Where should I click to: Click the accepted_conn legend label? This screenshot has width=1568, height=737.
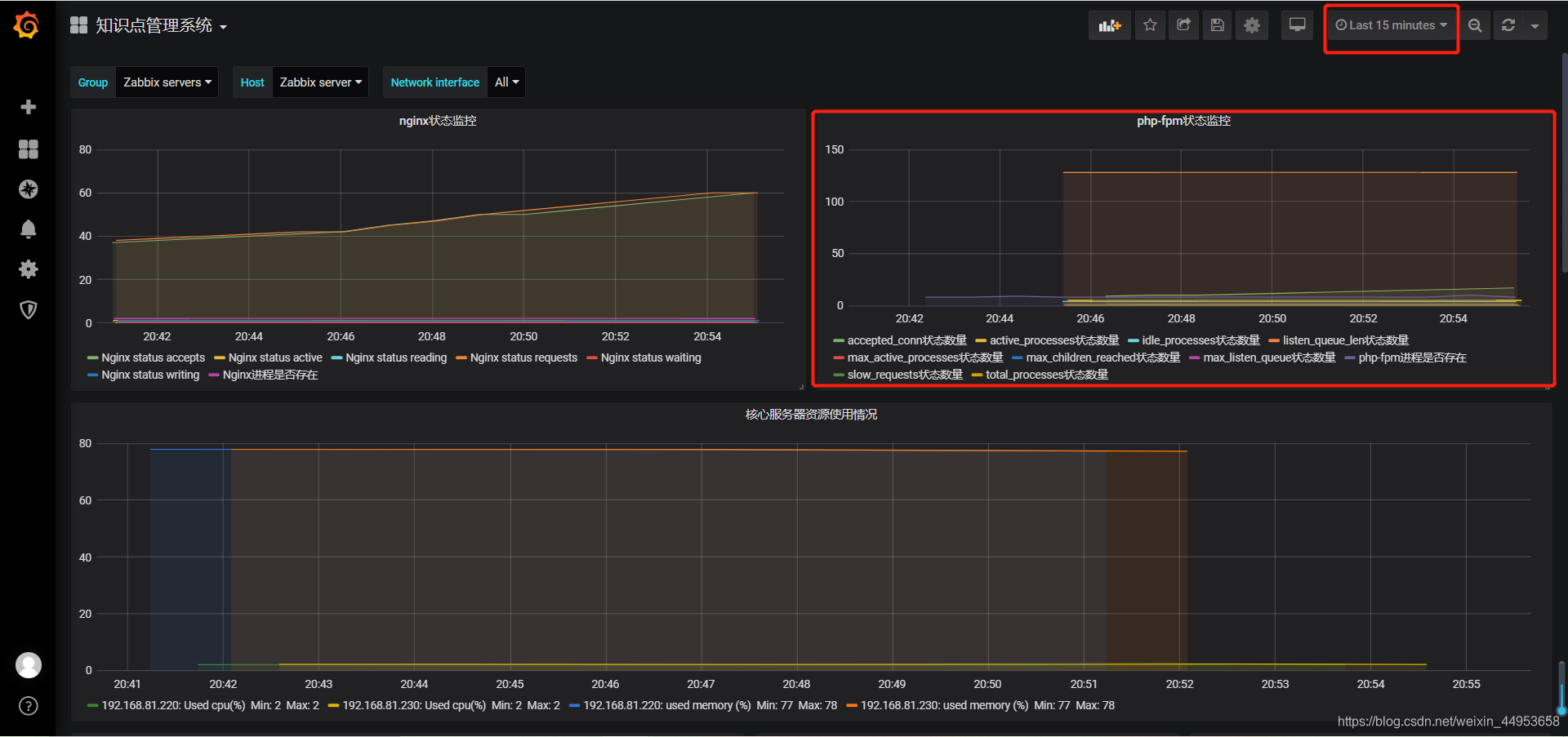907,340
